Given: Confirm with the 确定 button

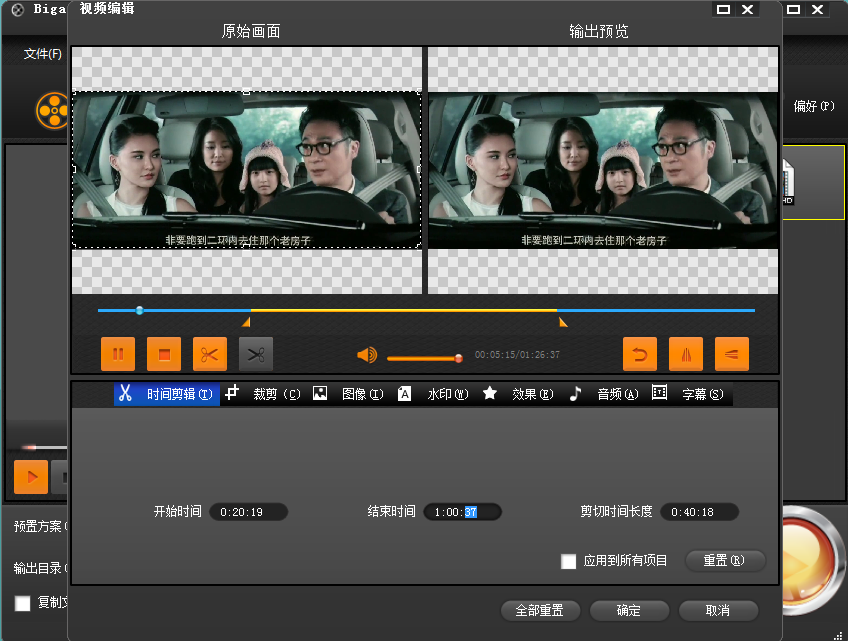Looking at the screenshot, I should click(629, 611).
